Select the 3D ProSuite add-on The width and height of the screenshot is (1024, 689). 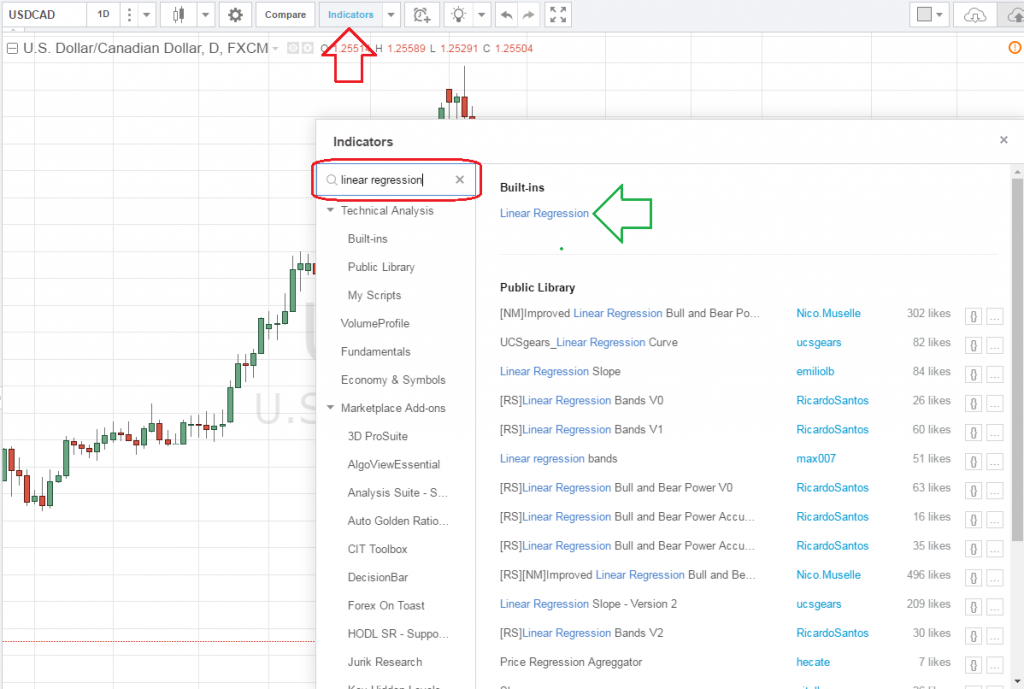[377, 436]
